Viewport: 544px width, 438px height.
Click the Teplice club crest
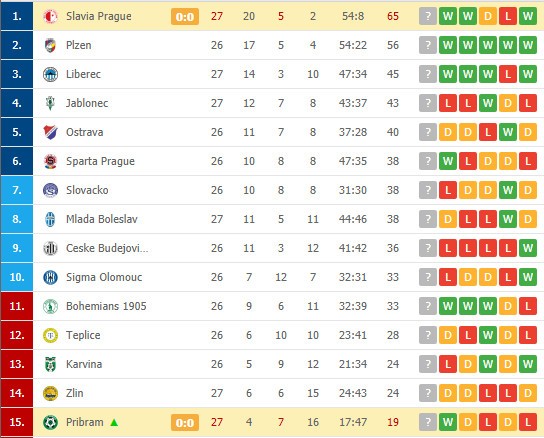click(x=50, y=335)
